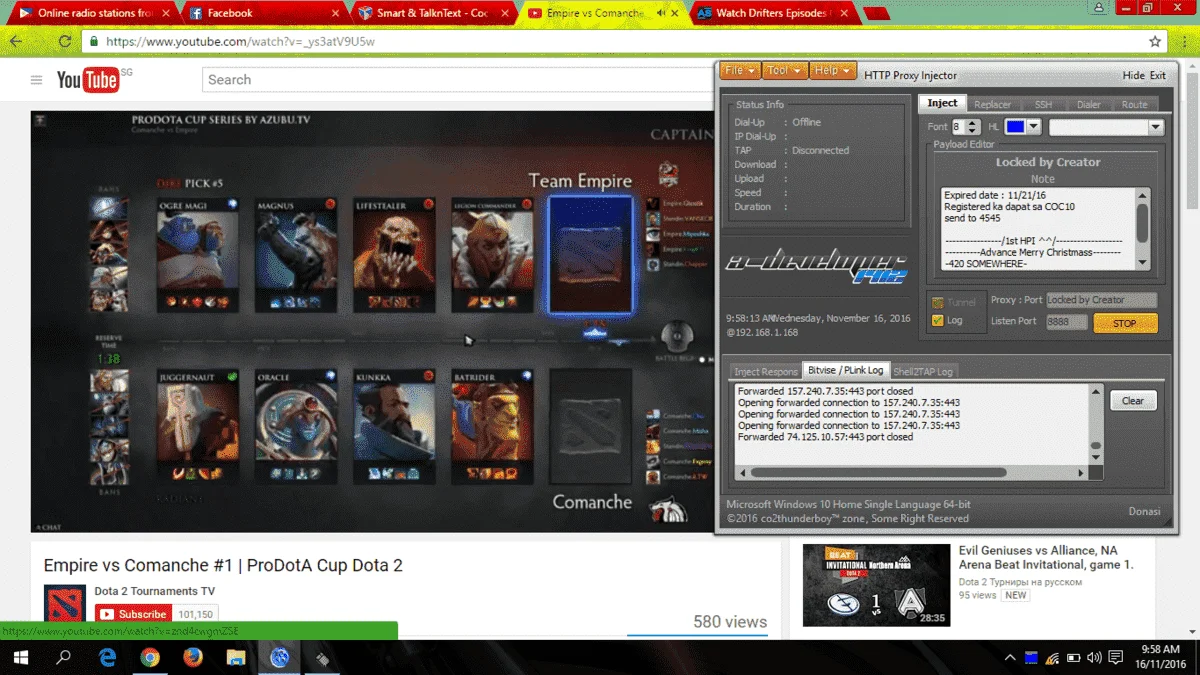Click the Chrome profile icon in title bar
Image resolution: width=1200 pixels, height=675 pixels.
[1099, 8]
